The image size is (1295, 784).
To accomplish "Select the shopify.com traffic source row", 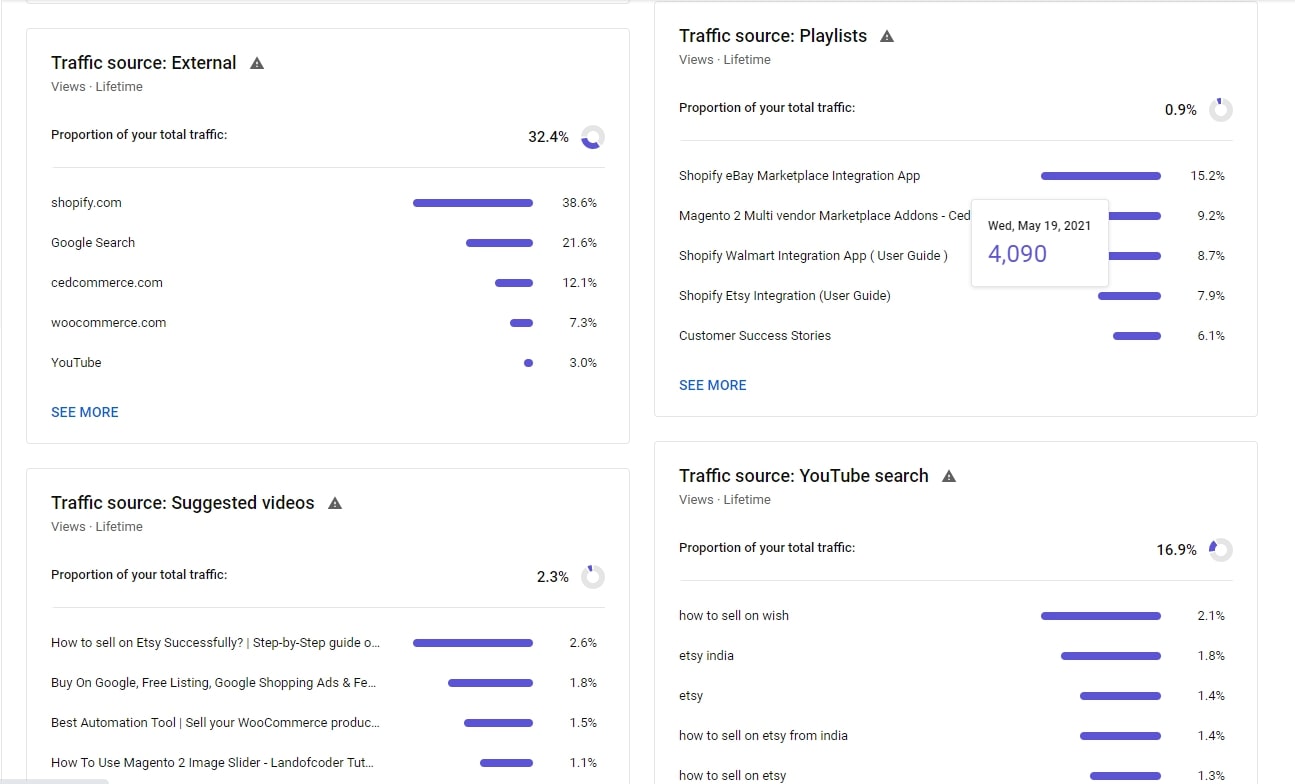I will [328, 203].
